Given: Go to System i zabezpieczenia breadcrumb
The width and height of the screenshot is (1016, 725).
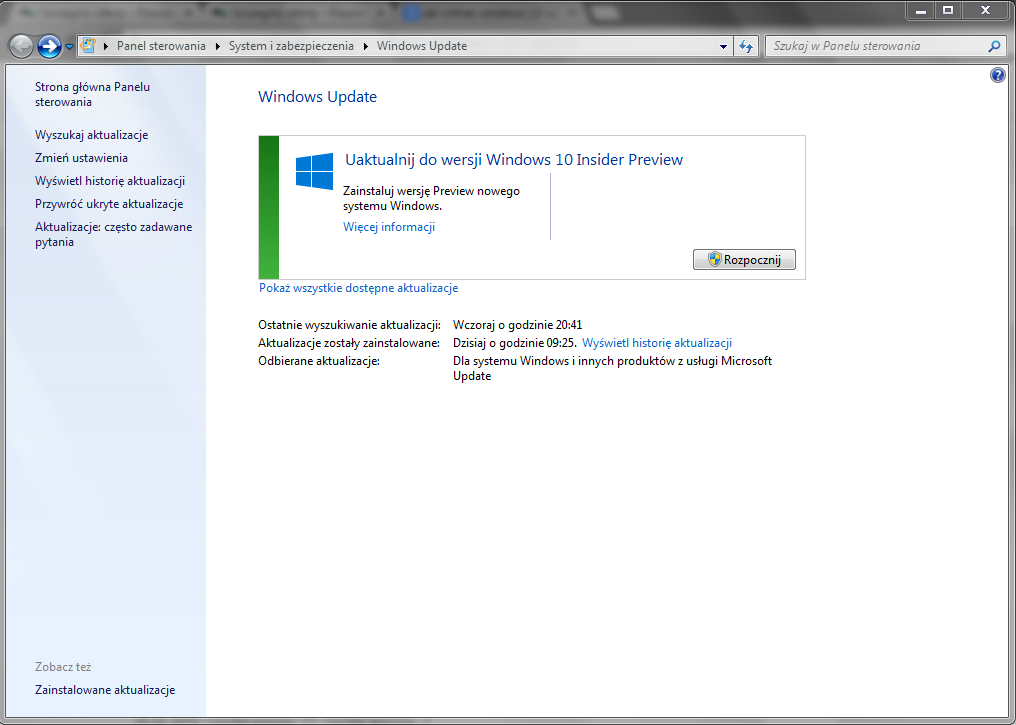Looking at the screenshot, I should point(292,46).
